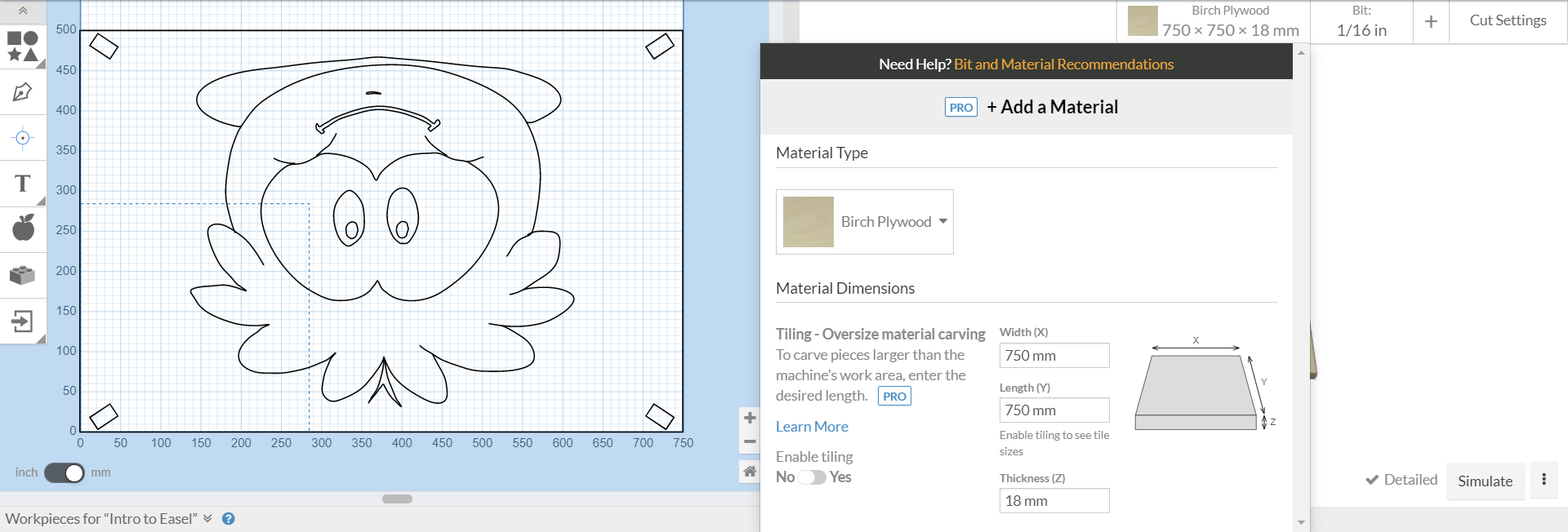Add another bit with plus button
This screenshot has height=532, width=1568.
(1431, 22)
